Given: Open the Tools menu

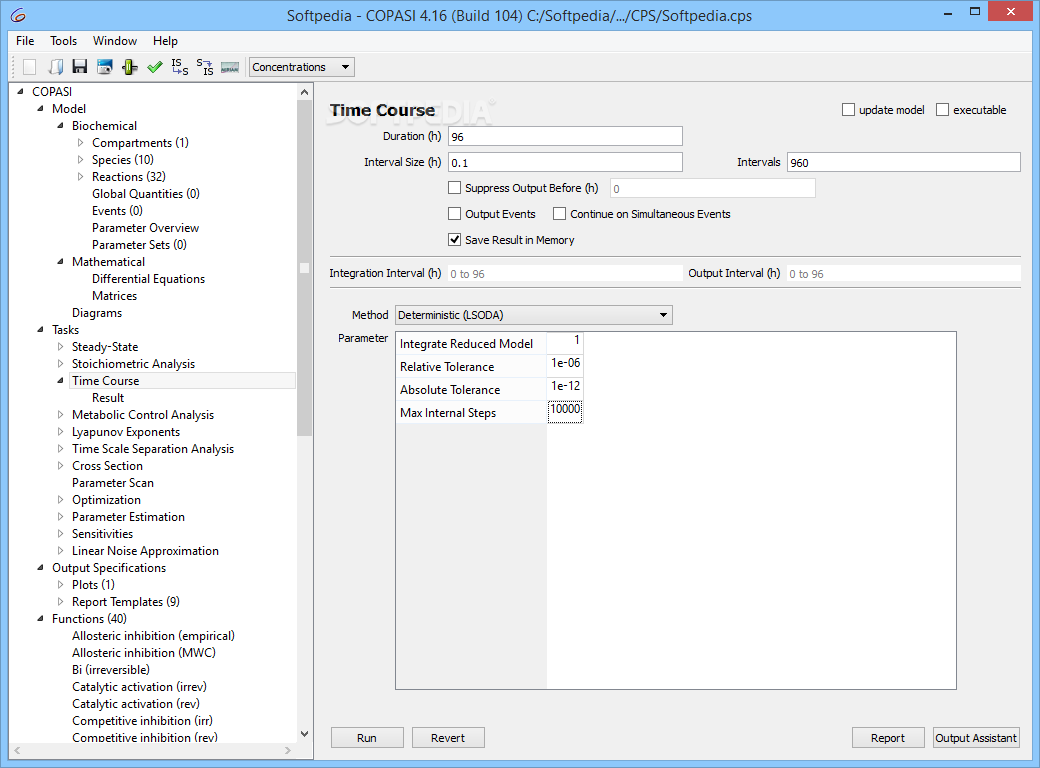Looking at the screenshot, I should (64, 40).
